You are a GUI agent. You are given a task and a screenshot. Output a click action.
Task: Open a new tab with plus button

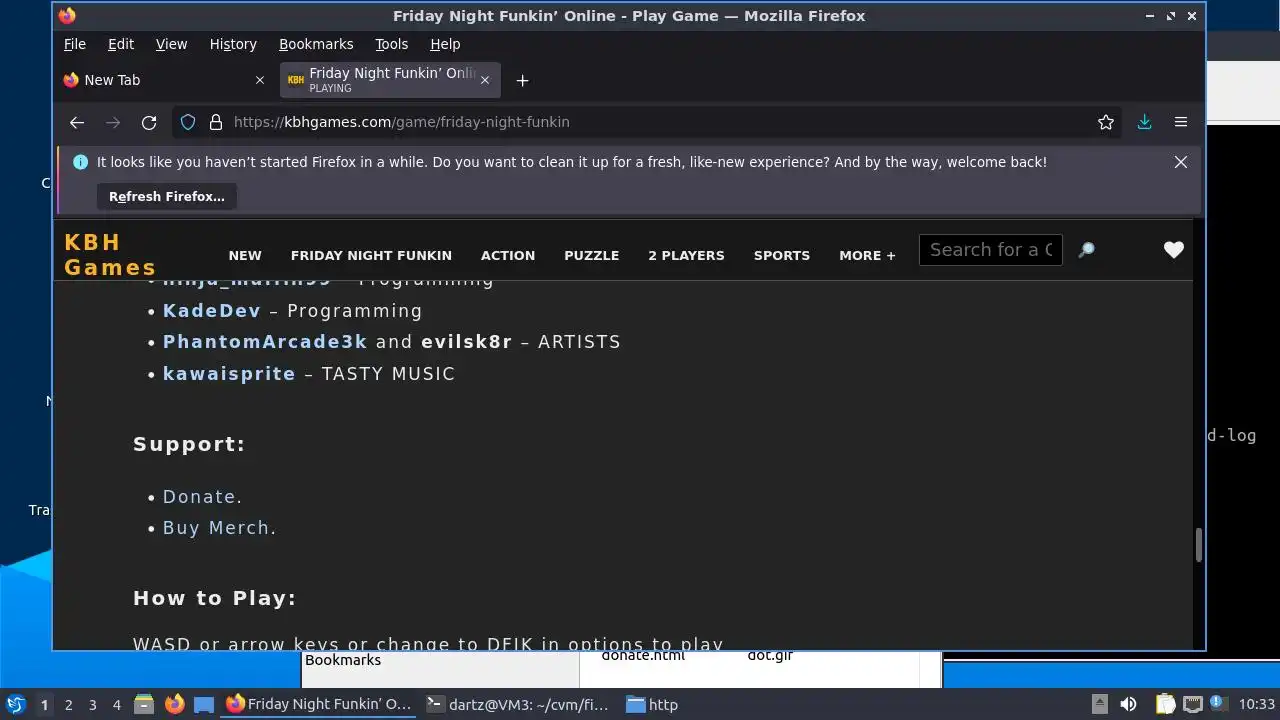[x=522, y=80]
